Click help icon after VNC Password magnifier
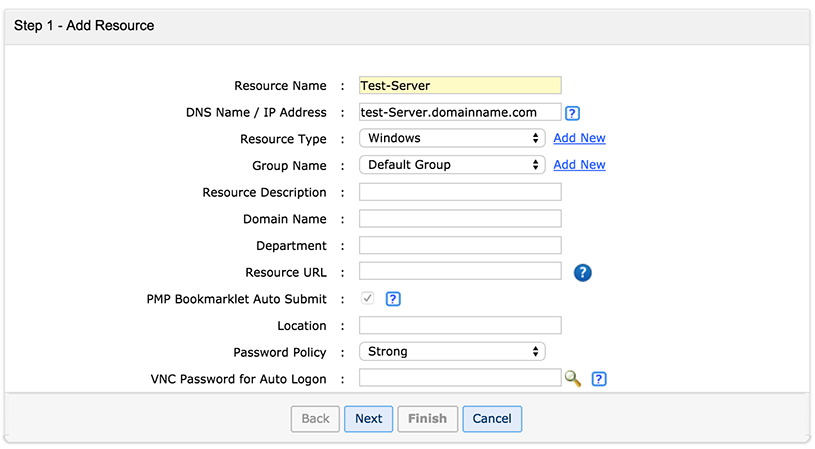Viewport: 815px width, 449px height. point(599,379)
